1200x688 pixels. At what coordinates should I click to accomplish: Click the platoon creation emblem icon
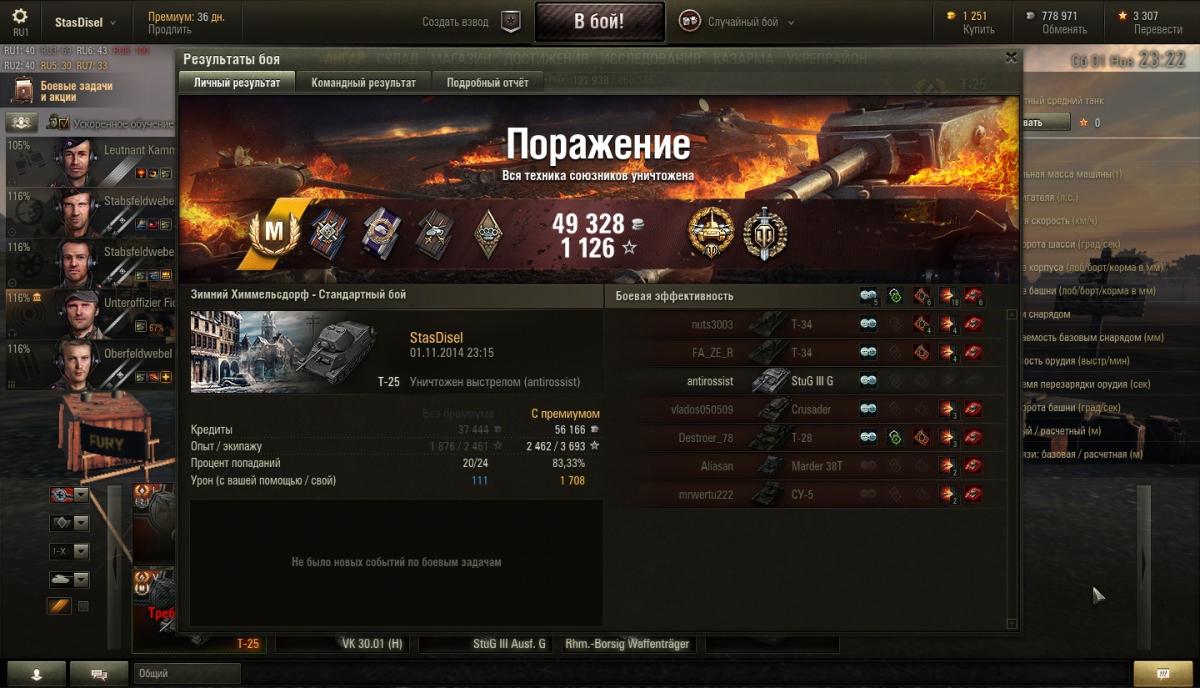510,22
